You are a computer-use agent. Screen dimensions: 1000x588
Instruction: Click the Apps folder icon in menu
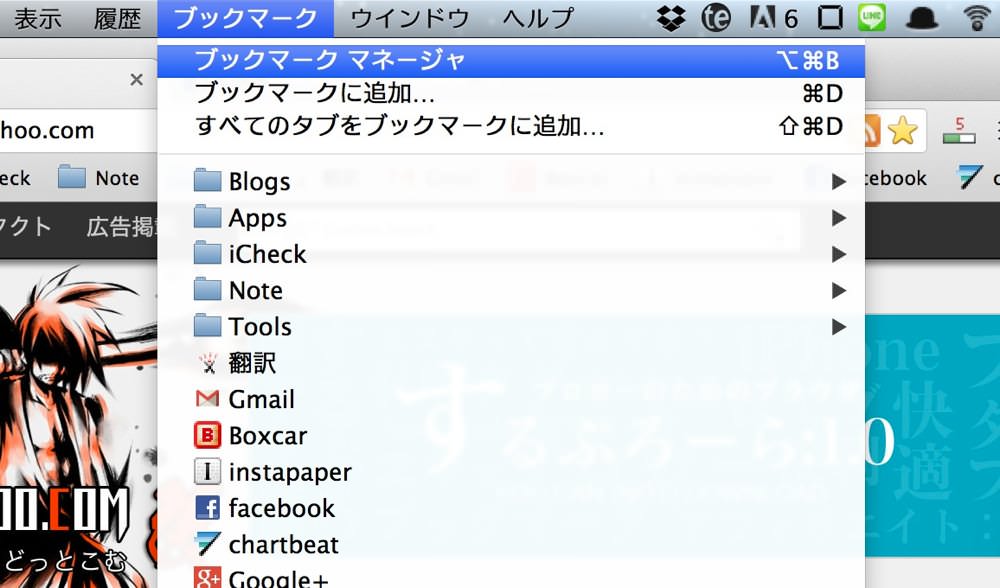(x=207, y=217)
